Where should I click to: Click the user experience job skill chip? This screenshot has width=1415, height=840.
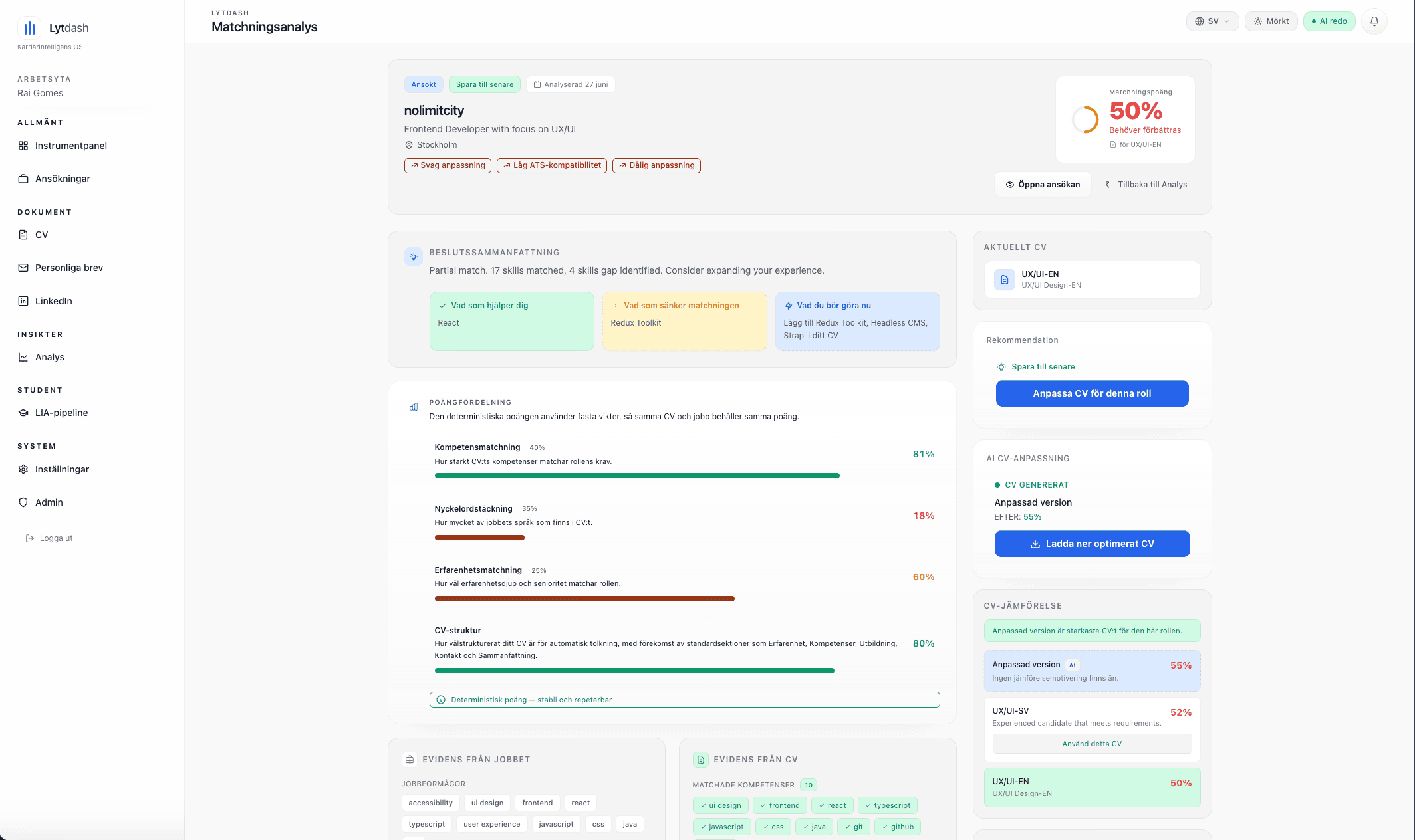pos(491,824)
